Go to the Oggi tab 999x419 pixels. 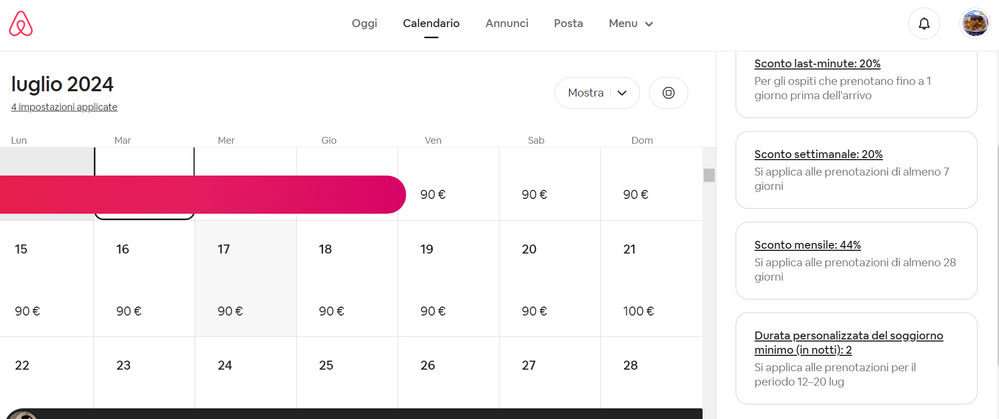click(x=364, y=23)
